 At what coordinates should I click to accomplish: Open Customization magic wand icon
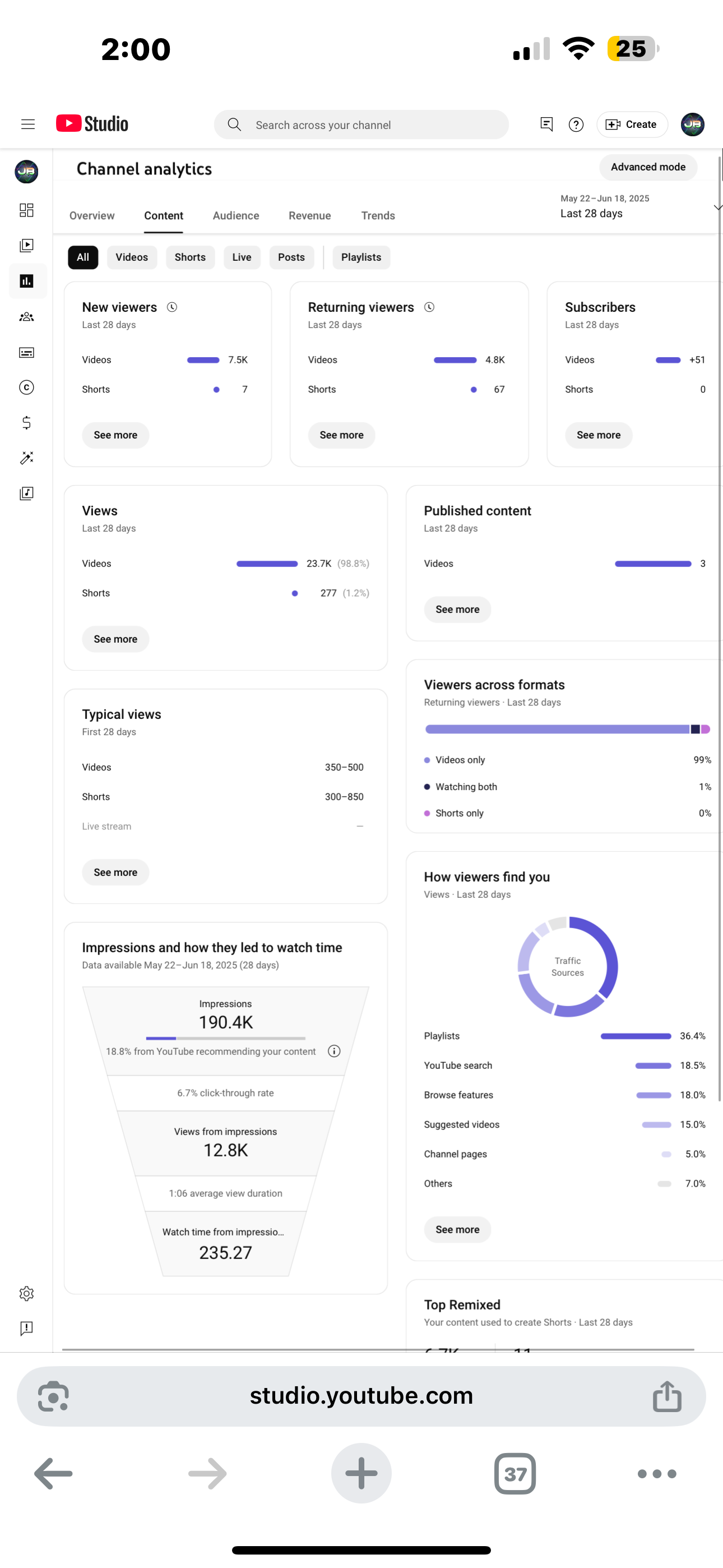click(x=26, y=458)
